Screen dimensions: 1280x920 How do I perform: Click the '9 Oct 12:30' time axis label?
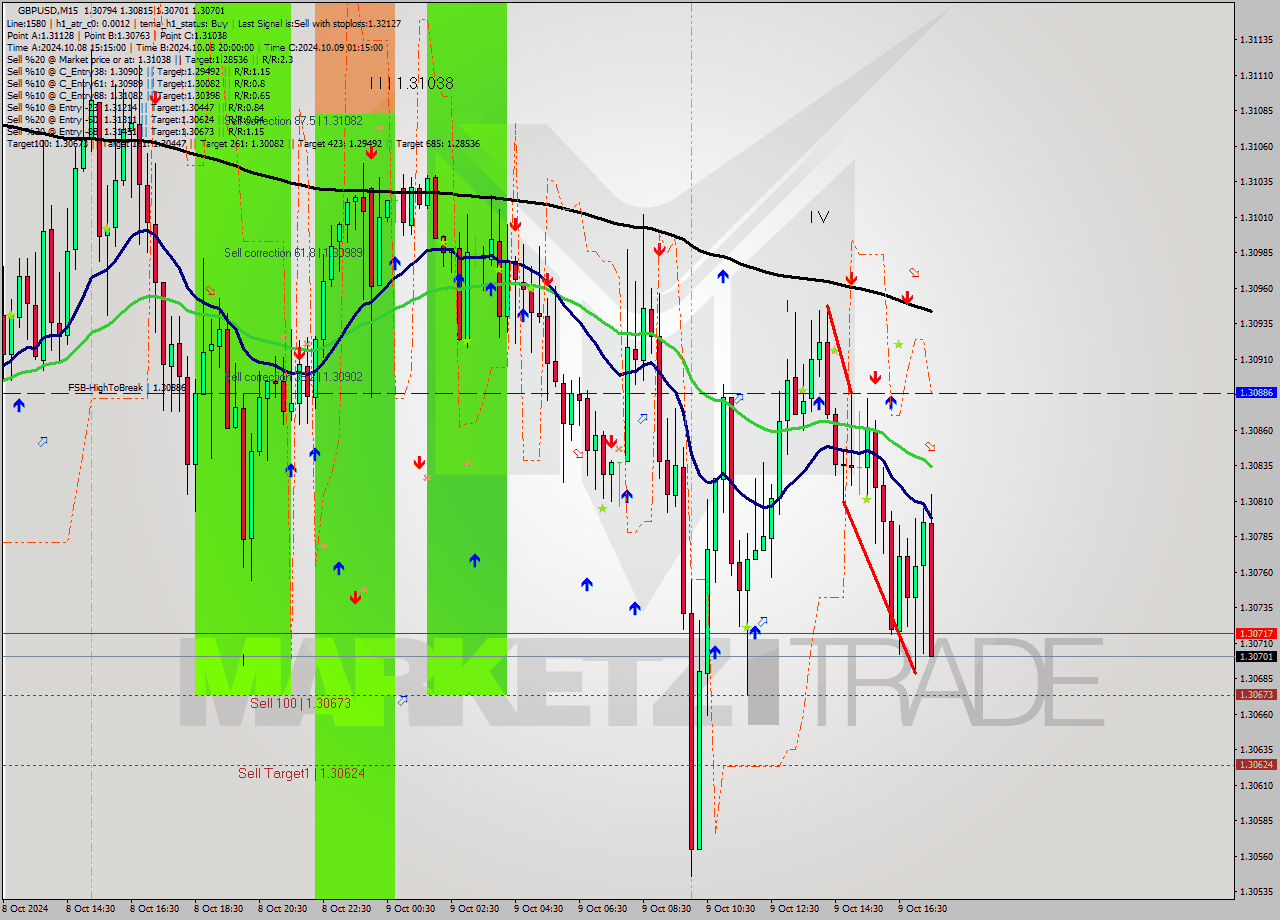tap(795, 909)
